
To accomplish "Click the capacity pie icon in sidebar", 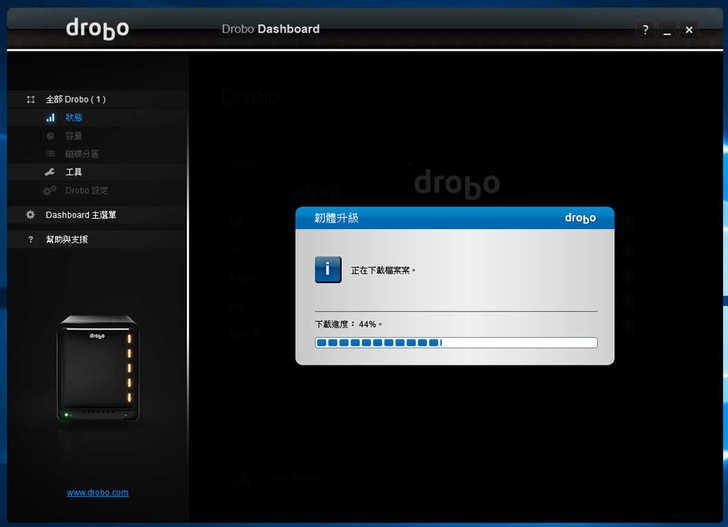I will [x=50, y=136].
